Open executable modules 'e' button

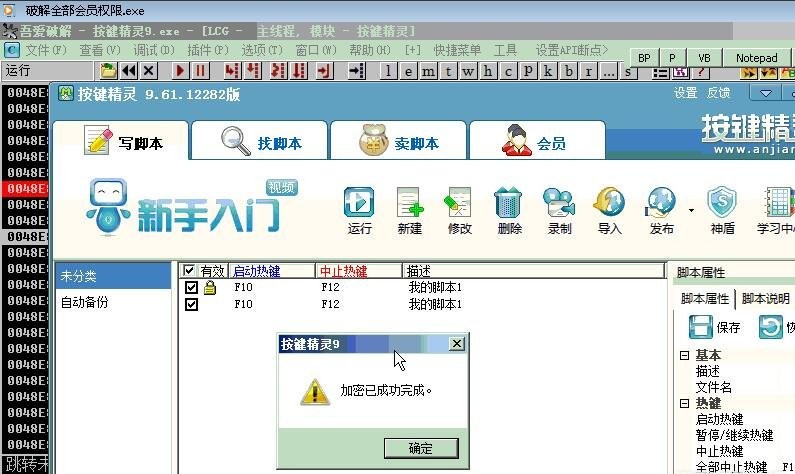pyautogui.click(x=408, y=70)
